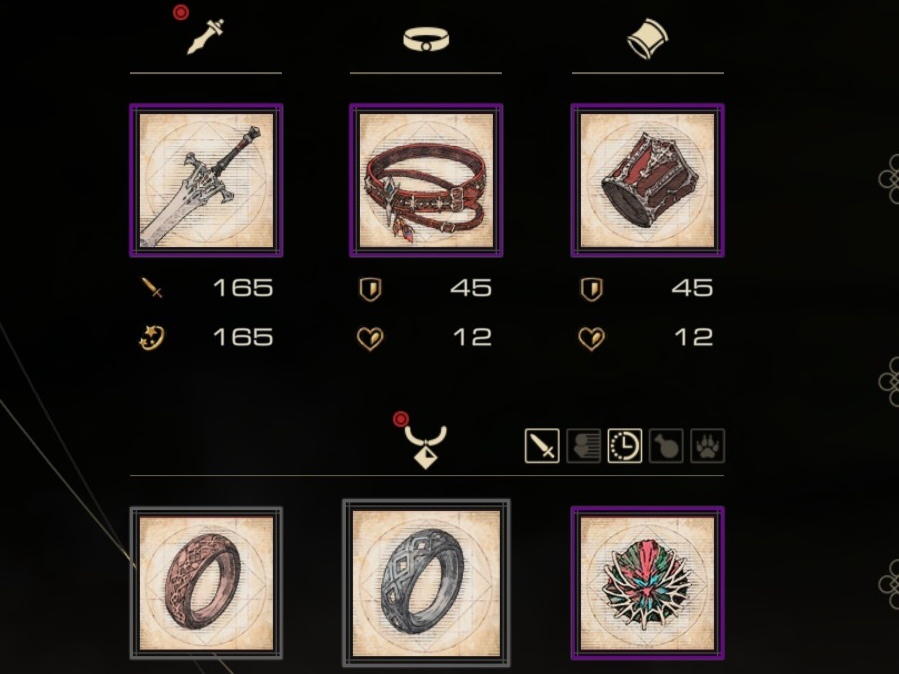899x674 pixels.
Task: Click the belt's heart HP icon
Action: tap(370, 339)
